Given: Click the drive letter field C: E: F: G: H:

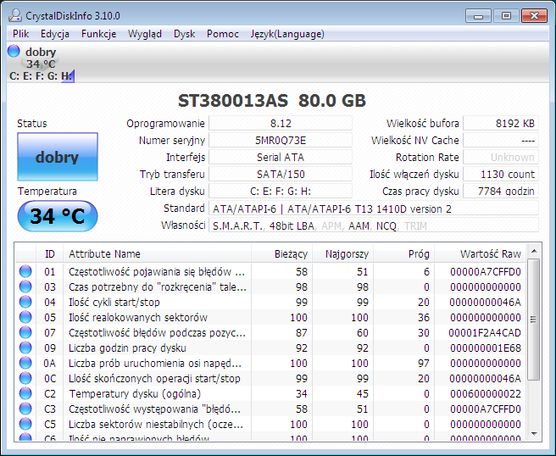Looking at the screenshot, I should (280, 191).
